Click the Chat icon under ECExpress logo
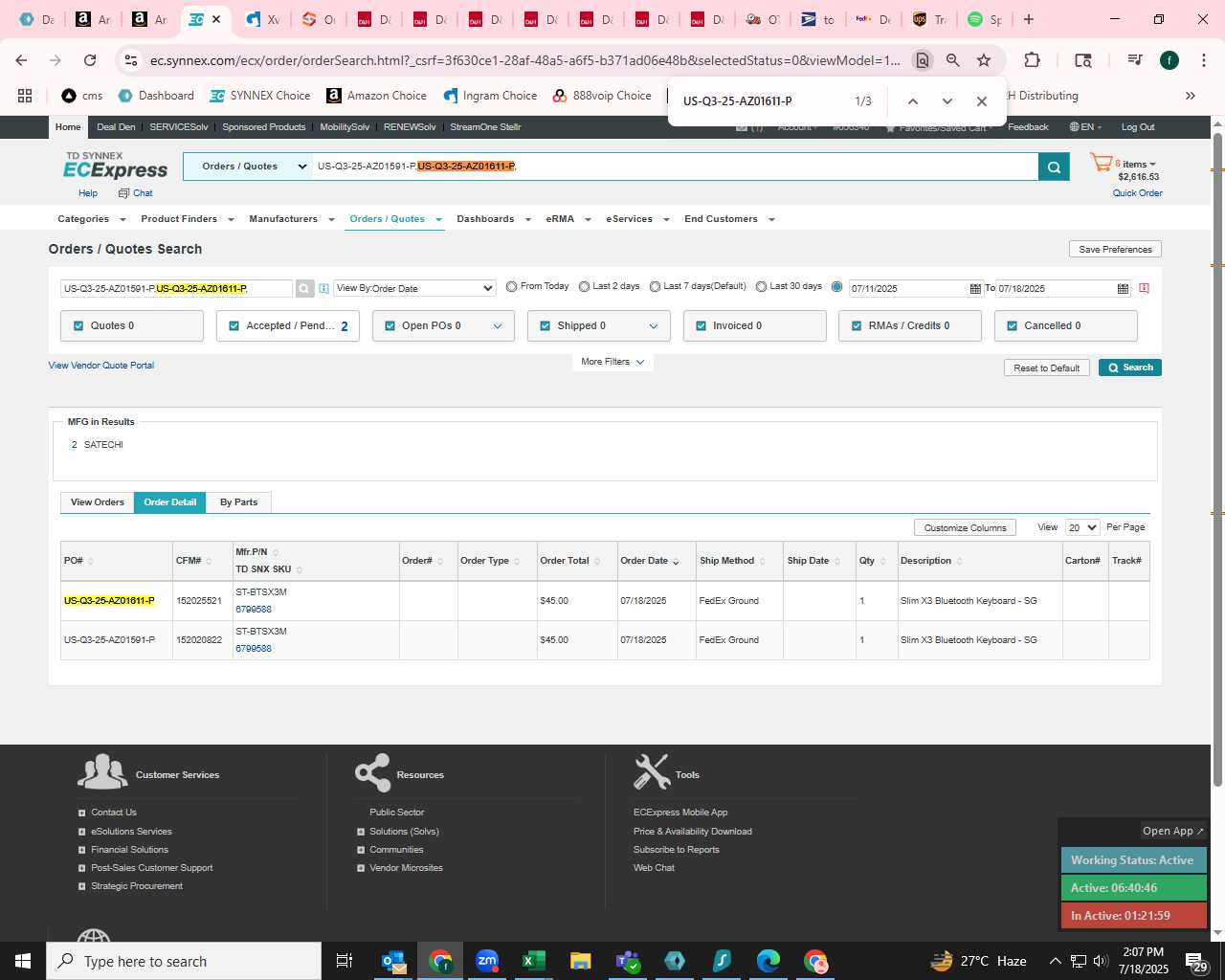The height and width of the screenshot is (980, 1225). click(123, 193)
